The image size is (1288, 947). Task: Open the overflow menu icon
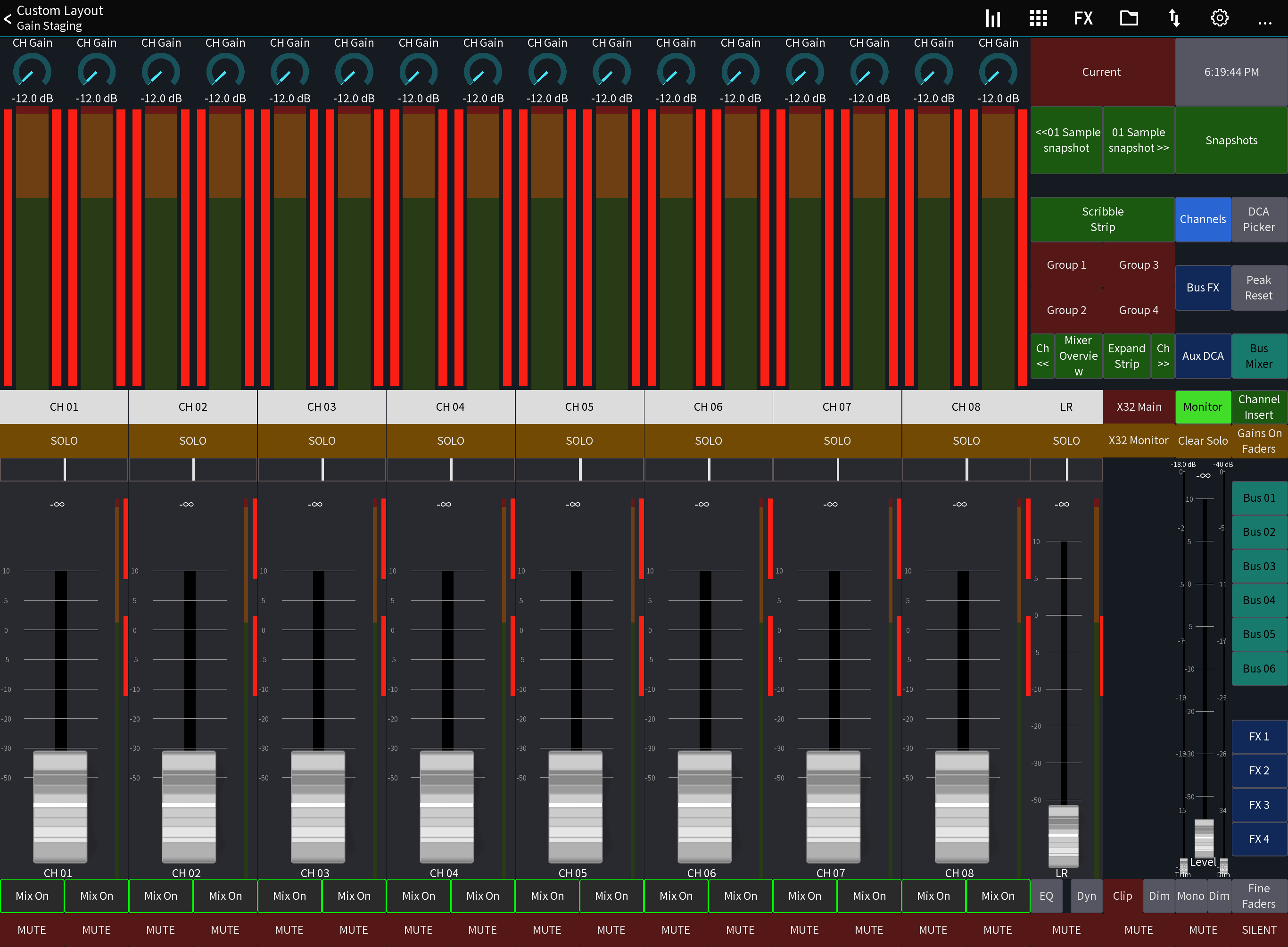pos(1265,21)
